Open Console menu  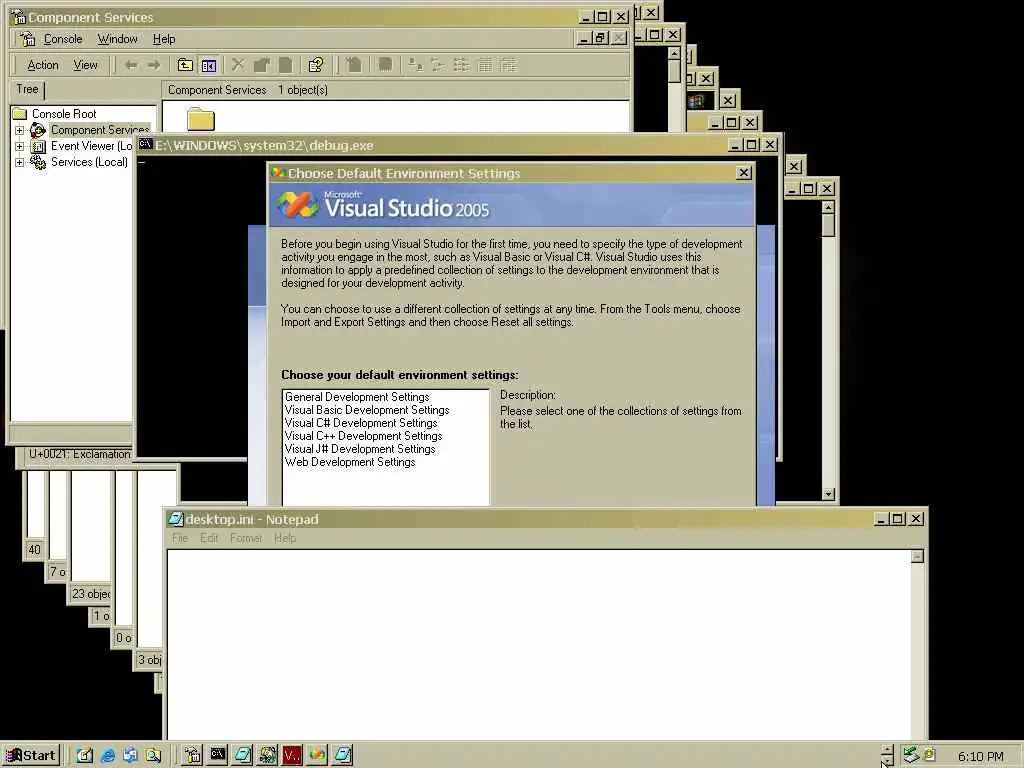63,39
